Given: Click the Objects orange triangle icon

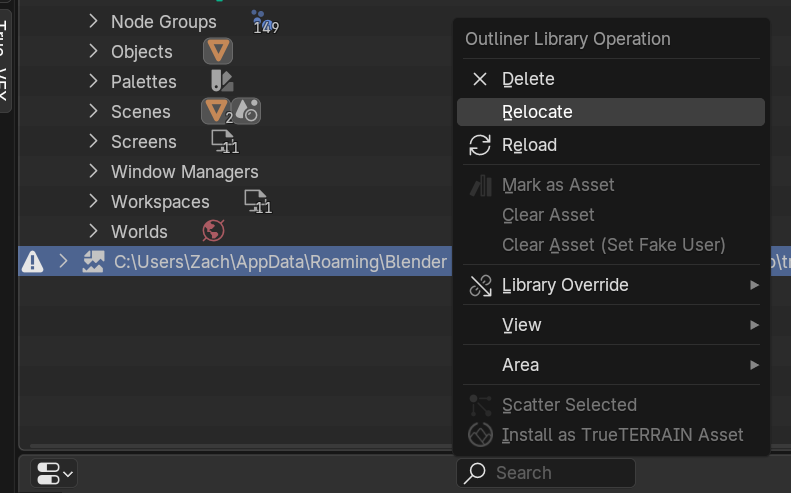Looking at the screenshot, I should [217, 51].
